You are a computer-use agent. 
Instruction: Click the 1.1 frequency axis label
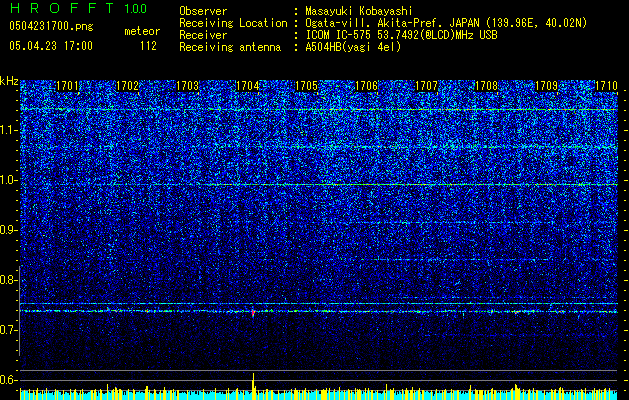point(8,130)
